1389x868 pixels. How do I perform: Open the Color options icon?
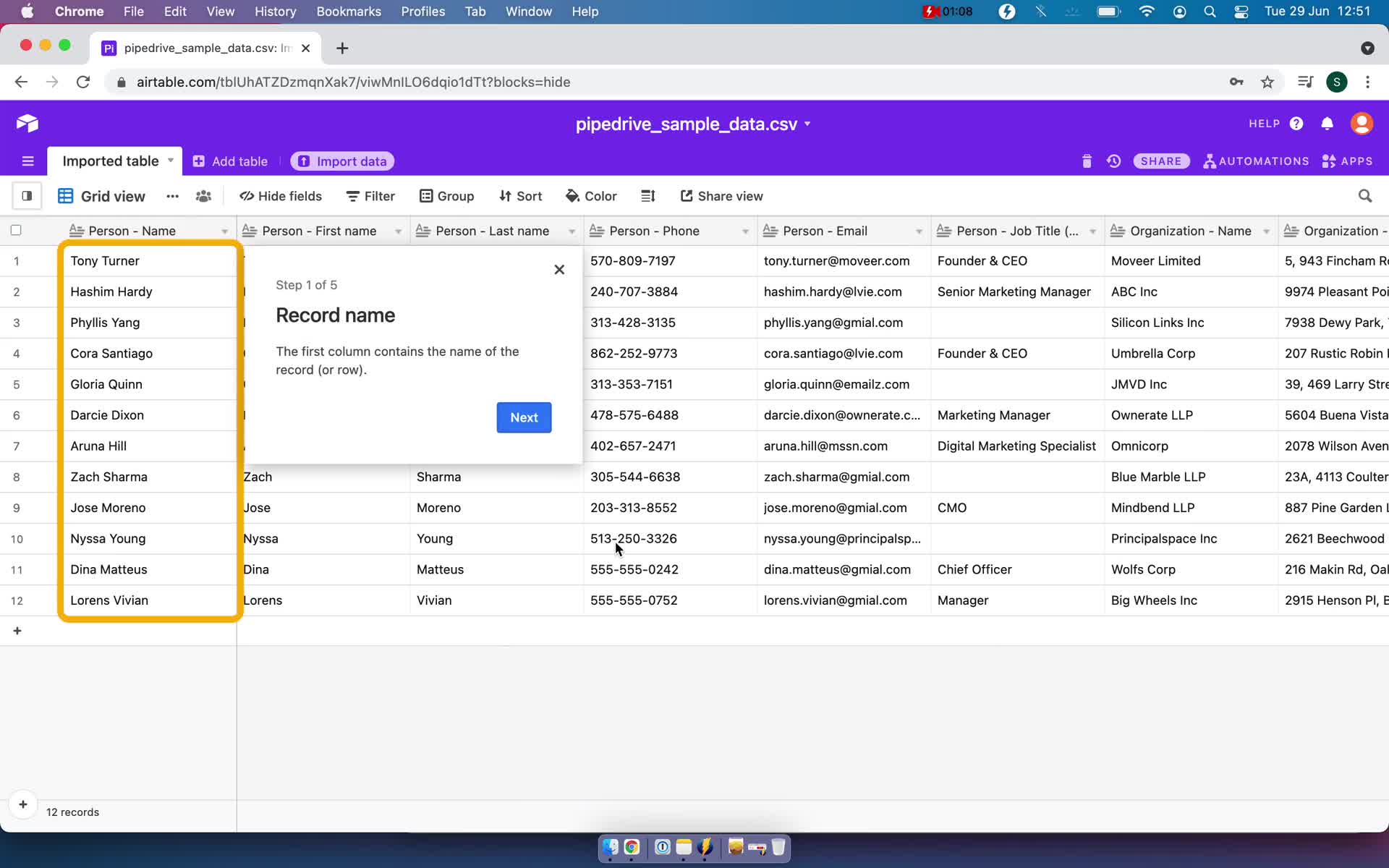click(591, 196)
